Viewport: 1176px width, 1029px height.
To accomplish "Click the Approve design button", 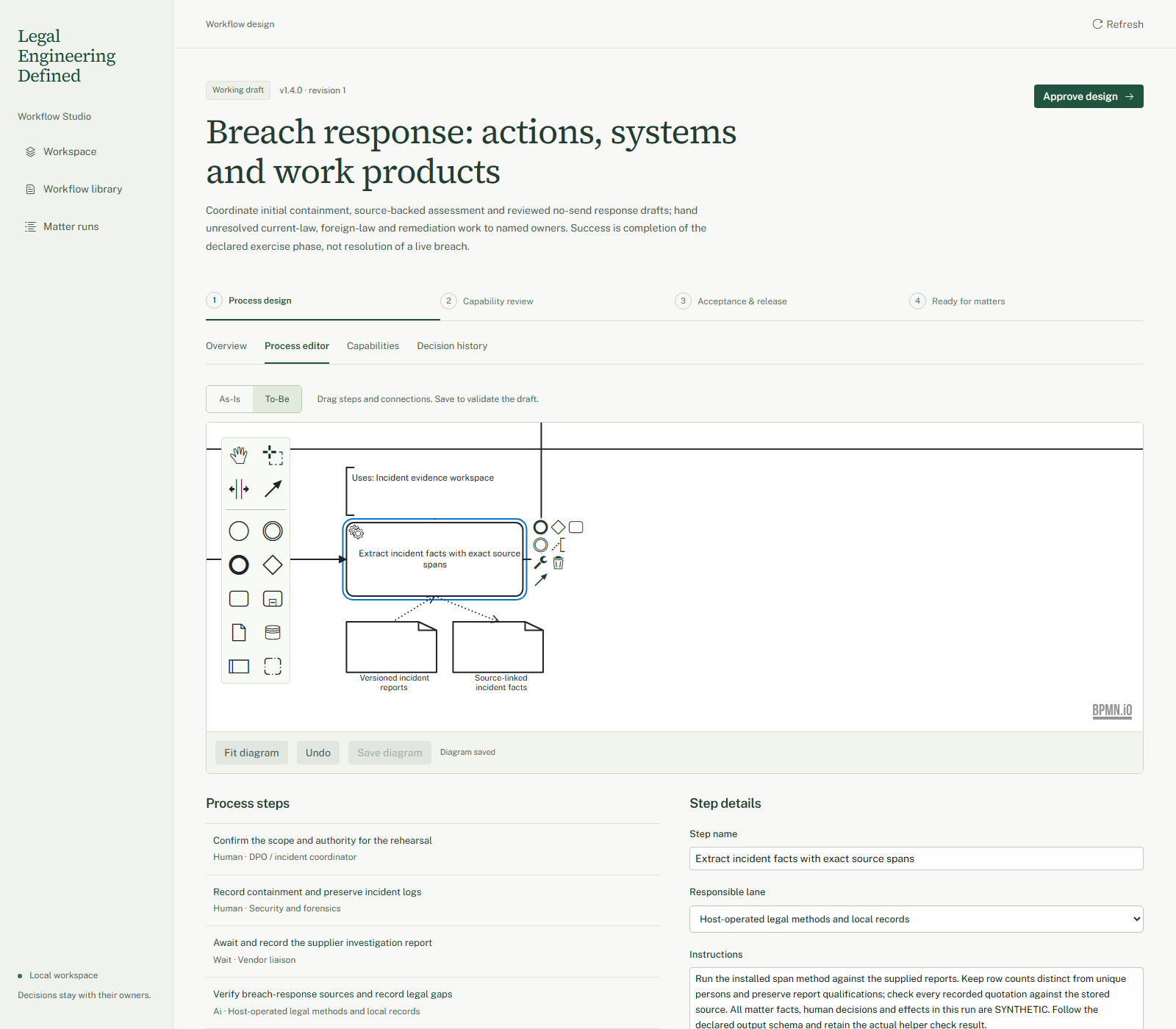I will point(1089,96).
